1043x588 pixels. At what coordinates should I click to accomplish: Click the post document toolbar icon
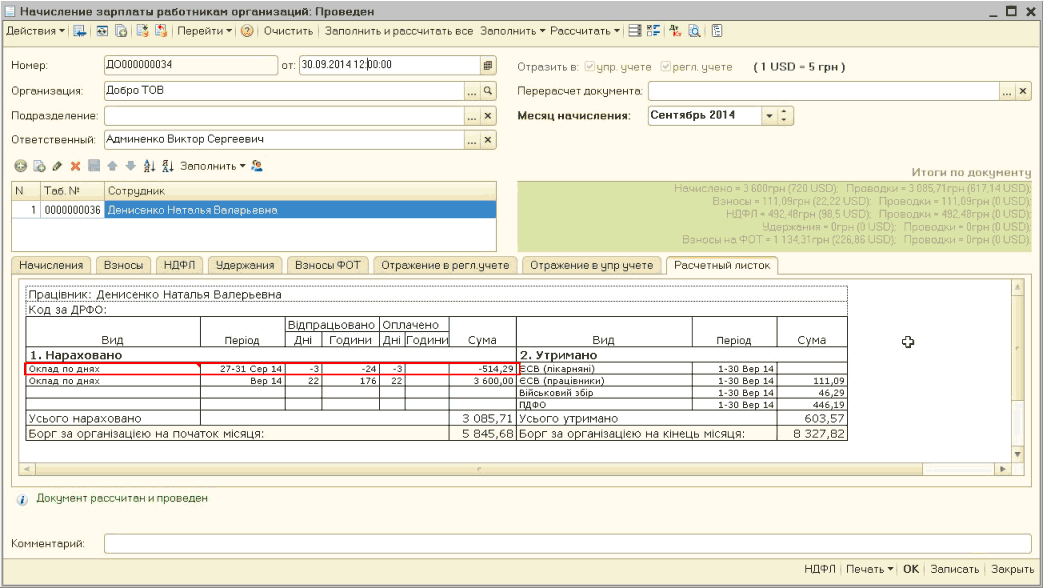coord(142,31)
